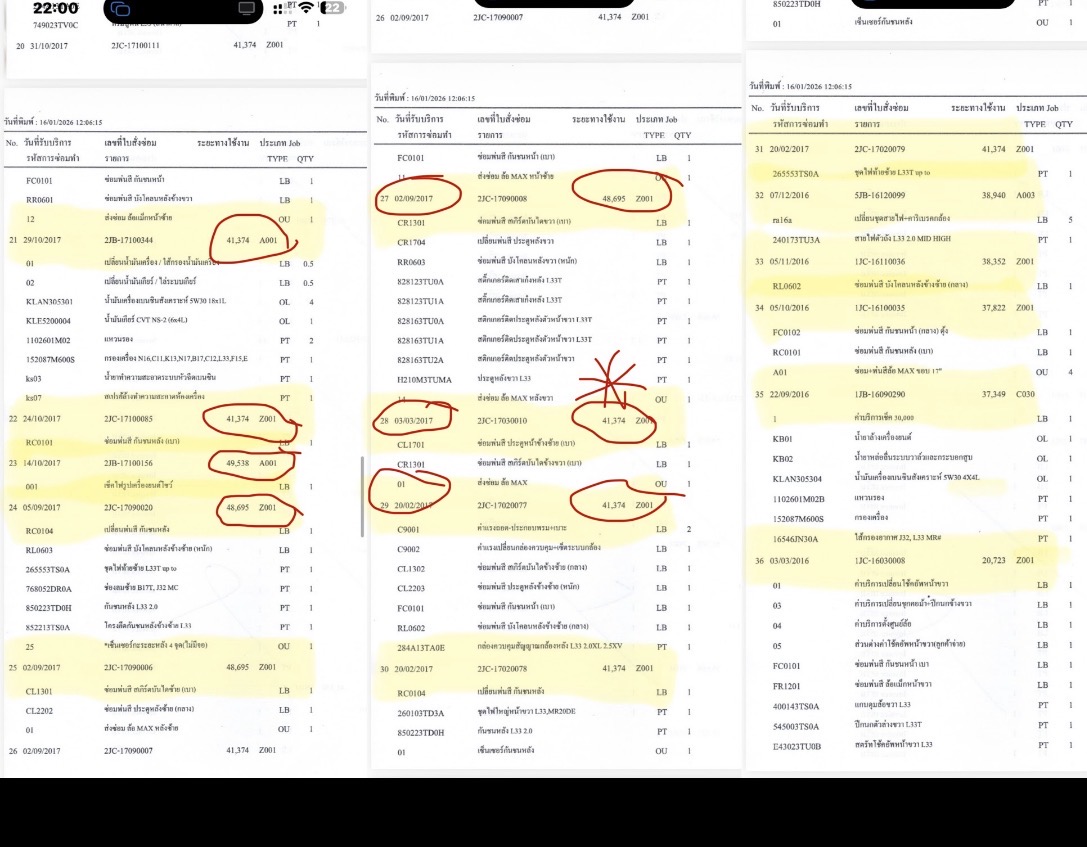The width and height of the screenshot is (1087, 847).
Task: Select job number 2JC-17090008
Action: [502, 198]
